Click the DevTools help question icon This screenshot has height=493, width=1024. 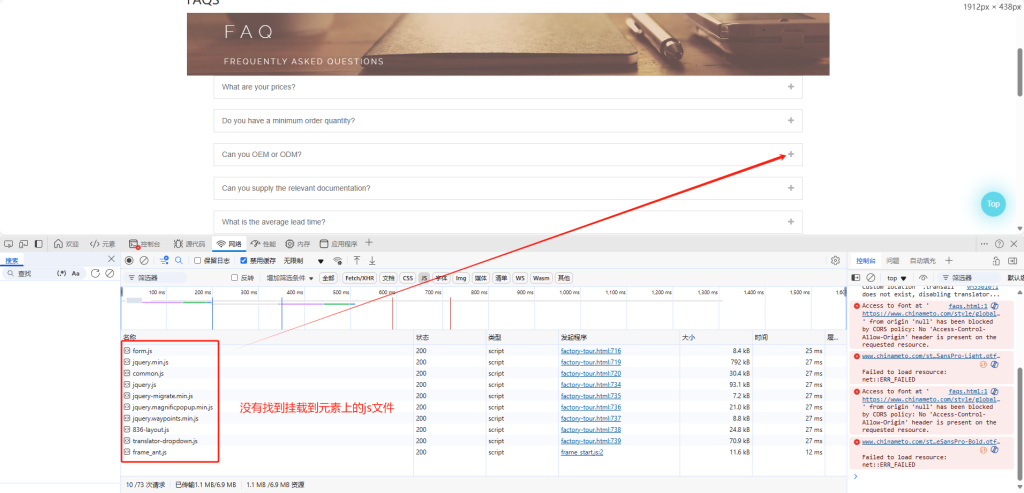coord(999,244)
